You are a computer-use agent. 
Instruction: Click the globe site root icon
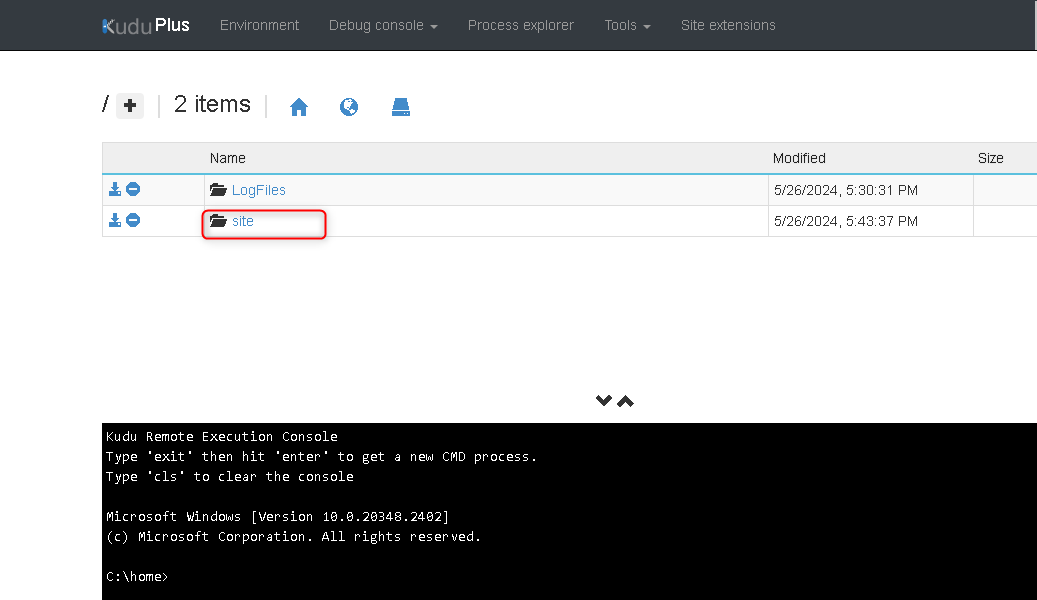pyautogui.click(x=349, y=107)
